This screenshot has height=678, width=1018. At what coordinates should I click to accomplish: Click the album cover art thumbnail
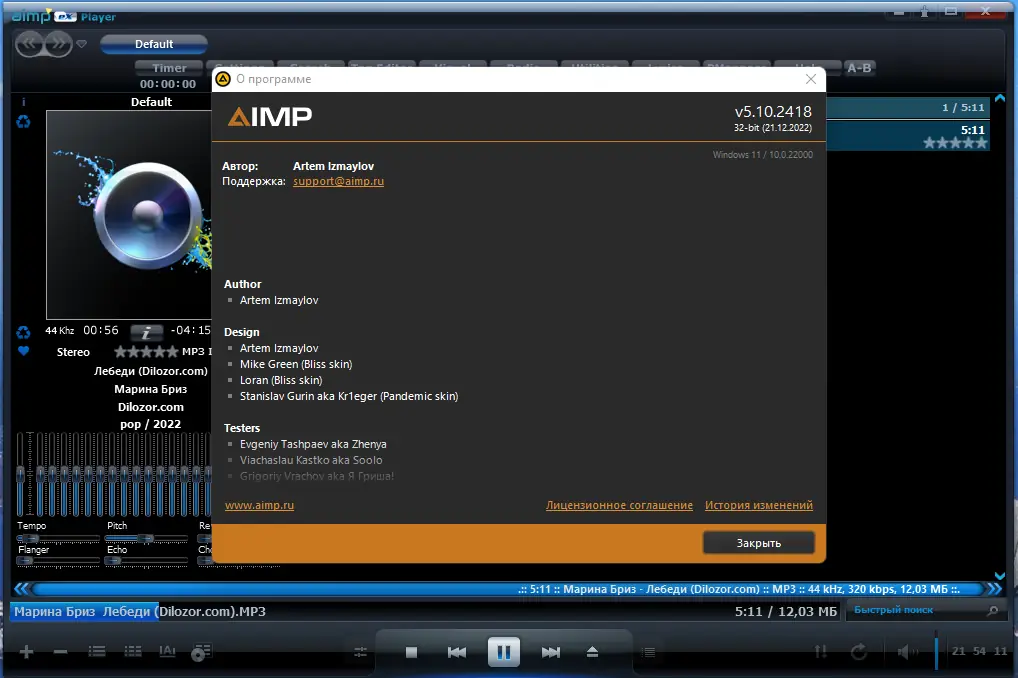point(129,214)
